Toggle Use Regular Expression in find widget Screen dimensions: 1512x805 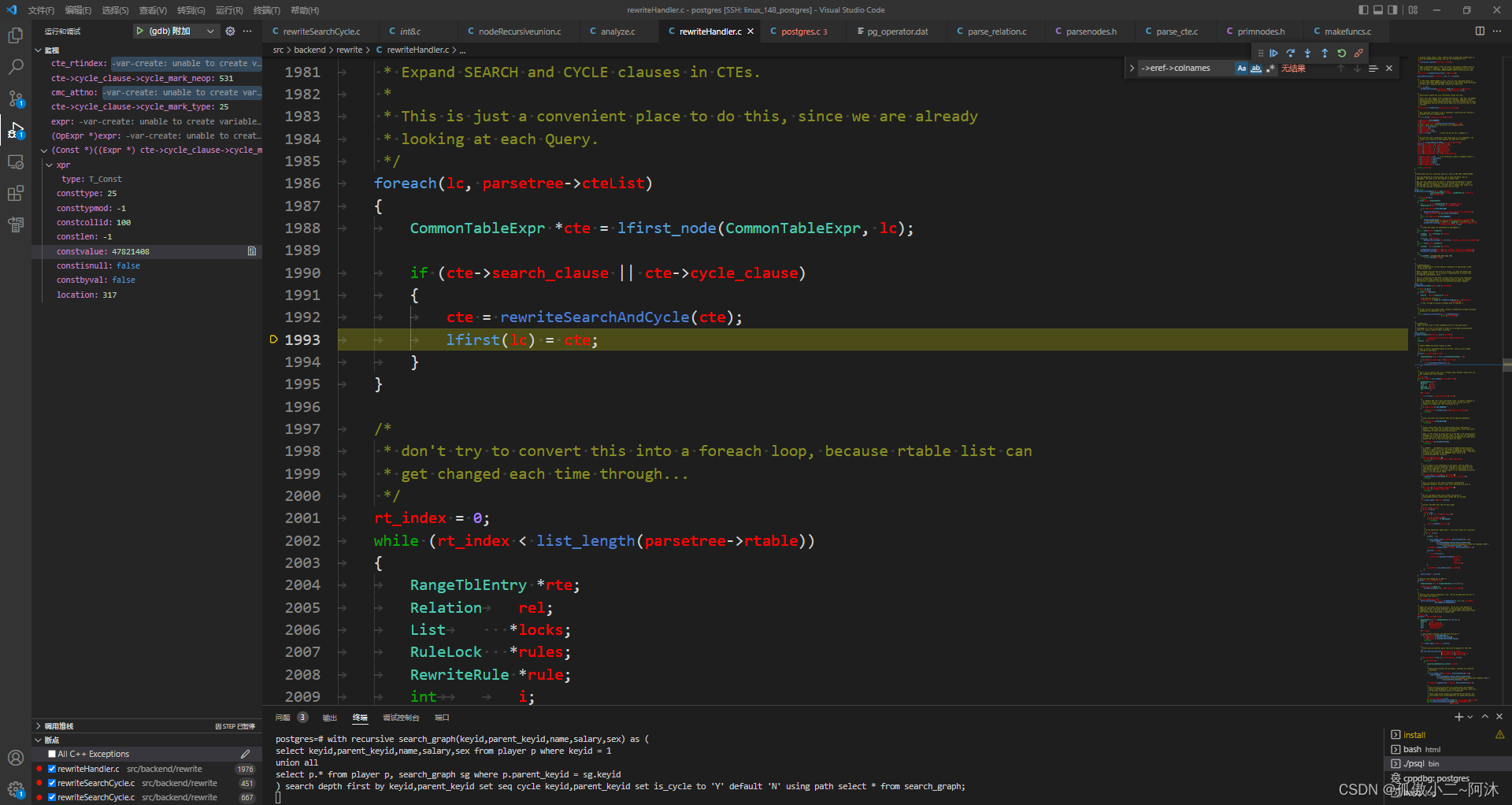(x=1270, y=69)
